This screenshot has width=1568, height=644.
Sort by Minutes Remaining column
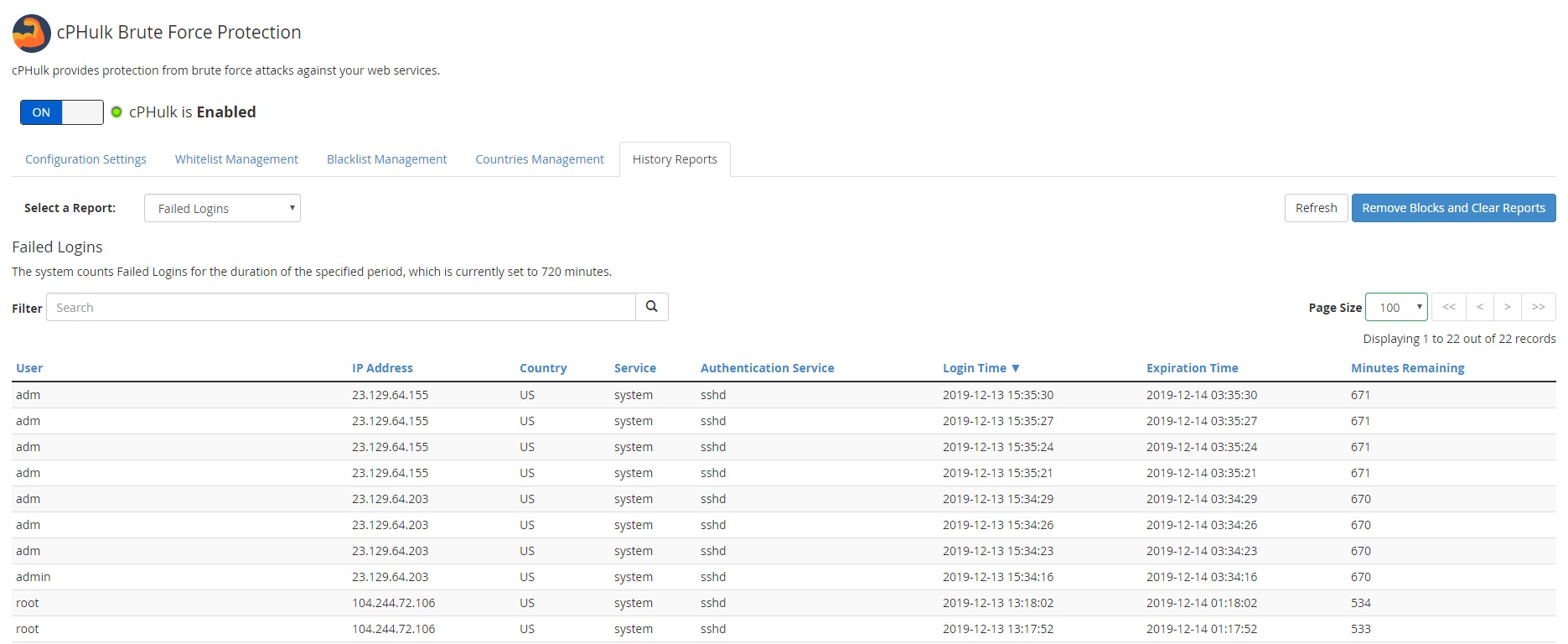pyautogui.click(x=1408, y=368)
